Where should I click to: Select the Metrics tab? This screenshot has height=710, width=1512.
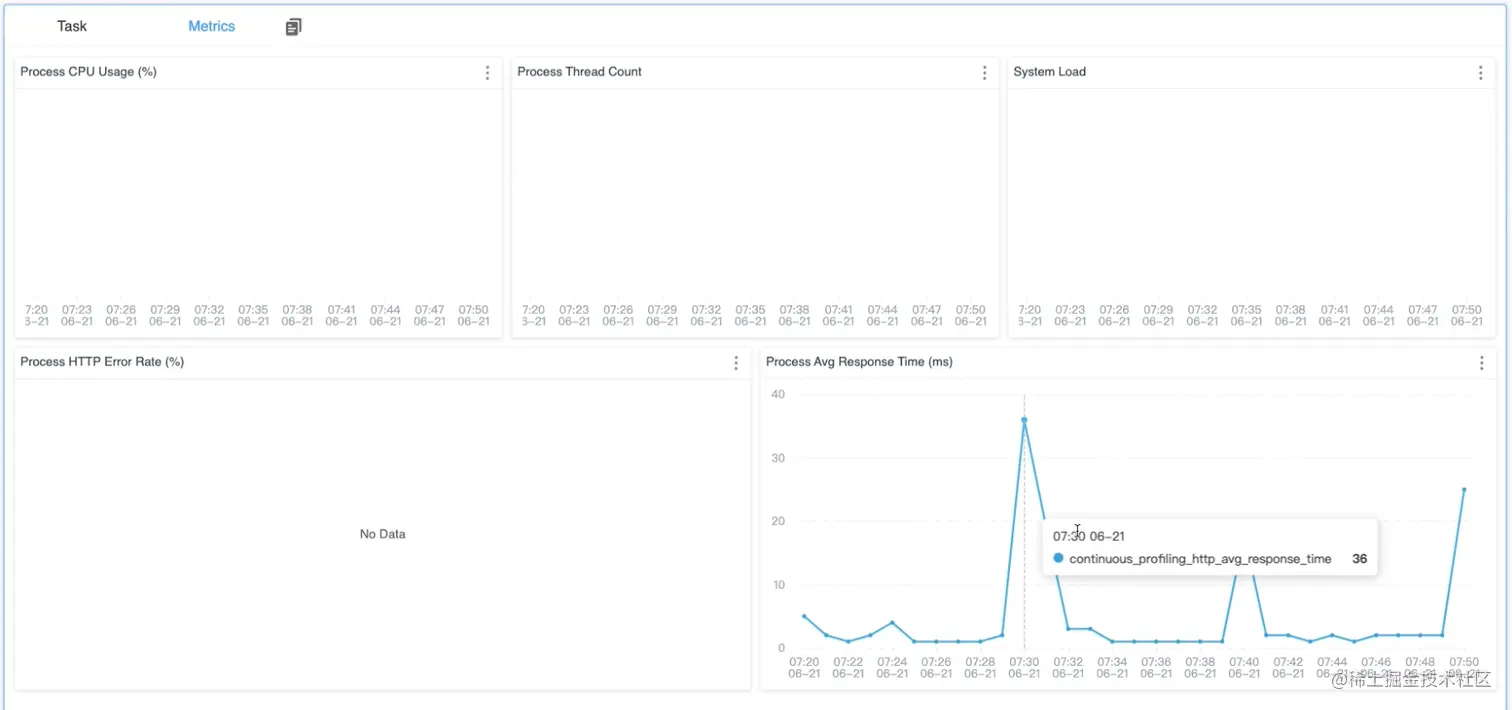point(212,27)
